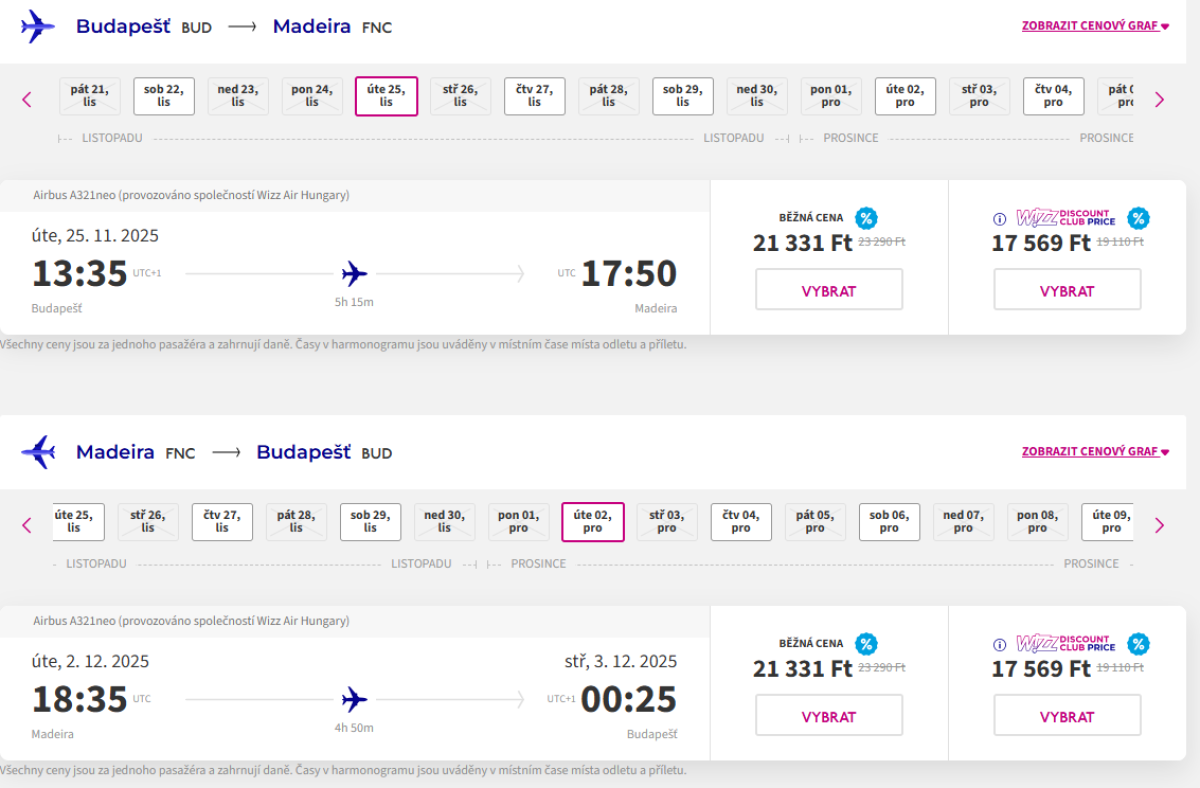Select outbound Discount Club price 17 569 Ft
This screenshot has height=788, width=1200.
pos(1067,290)
